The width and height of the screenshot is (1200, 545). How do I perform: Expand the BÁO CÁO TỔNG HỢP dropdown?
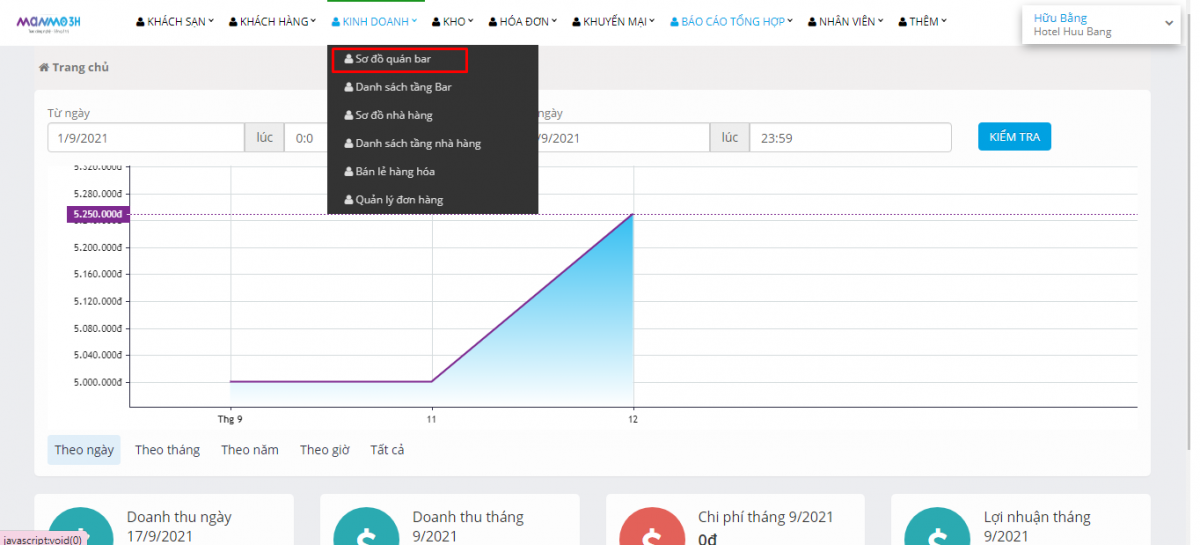point(731,21)
